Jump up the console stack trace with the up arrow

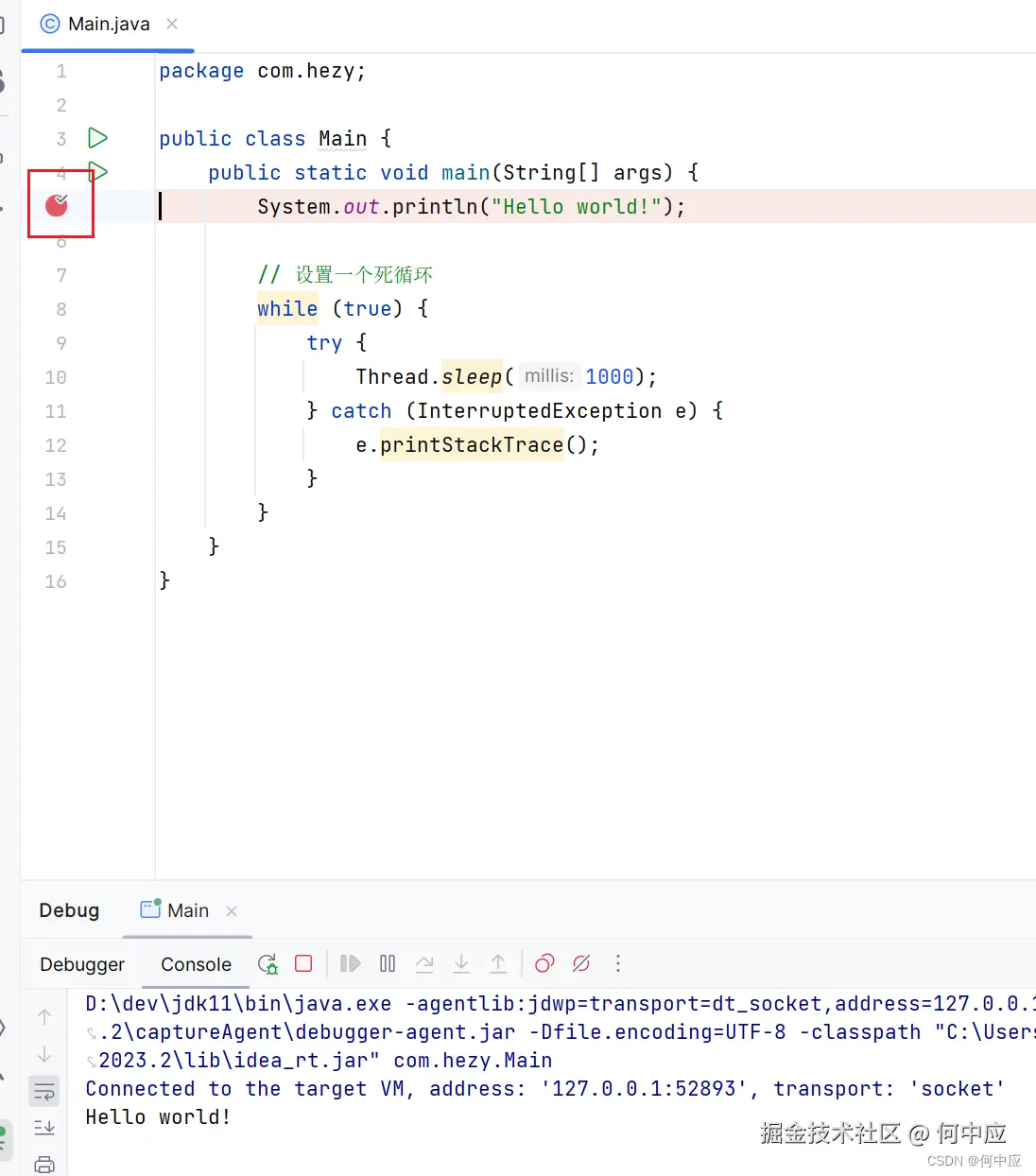click(44, 1017)
